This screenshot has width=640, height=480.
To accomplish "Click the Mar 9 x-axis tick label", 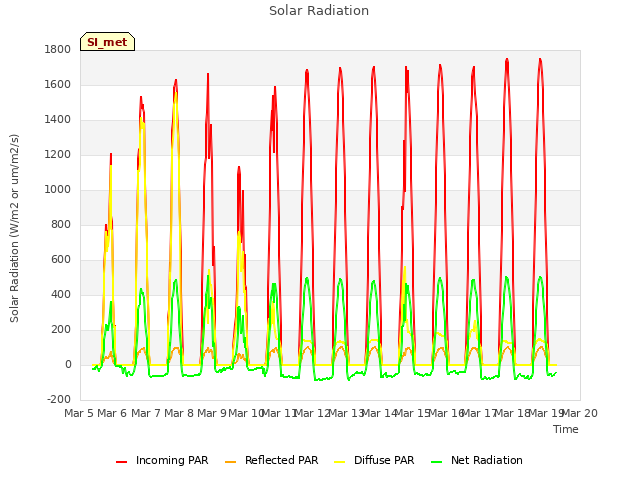I will coord(212,413).
